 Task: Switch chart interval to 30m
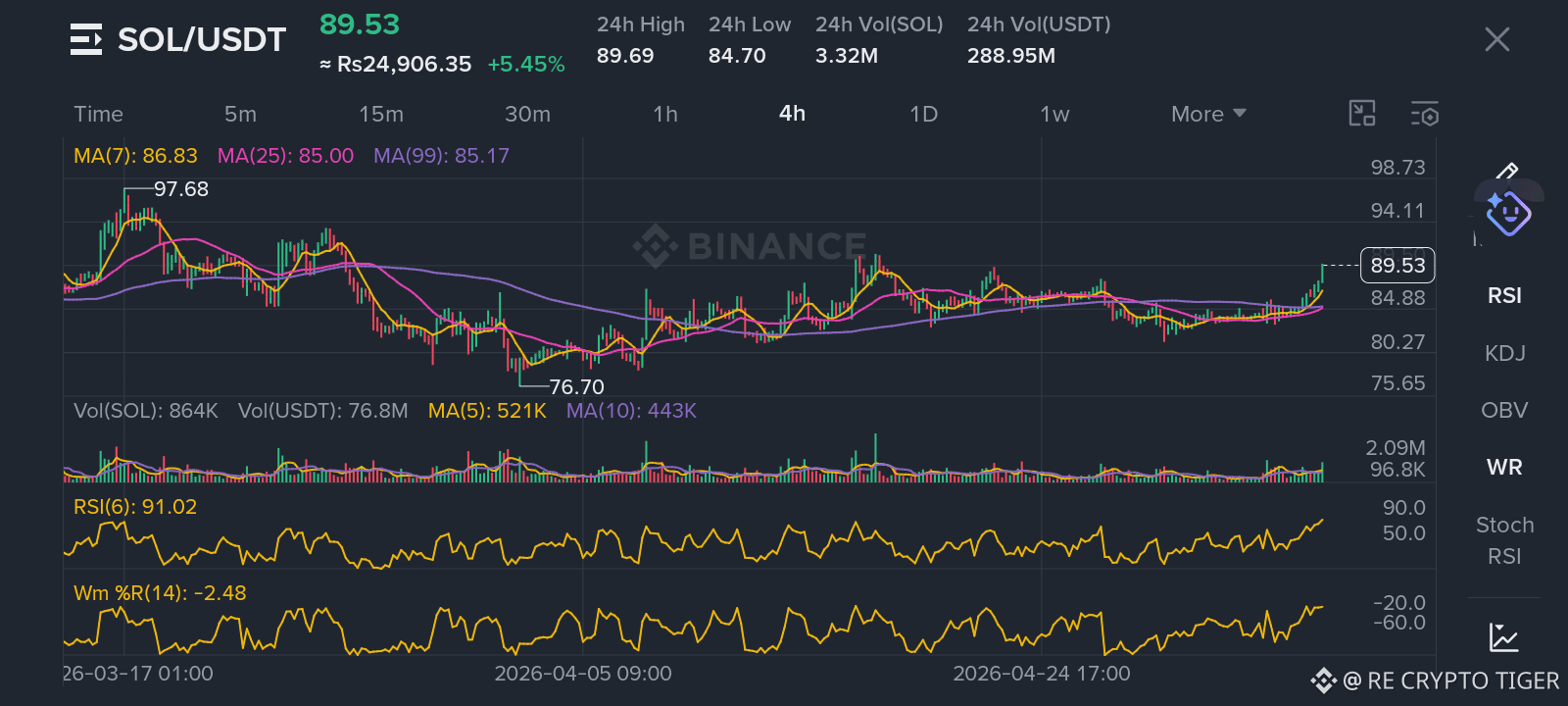tap(527, 114)
